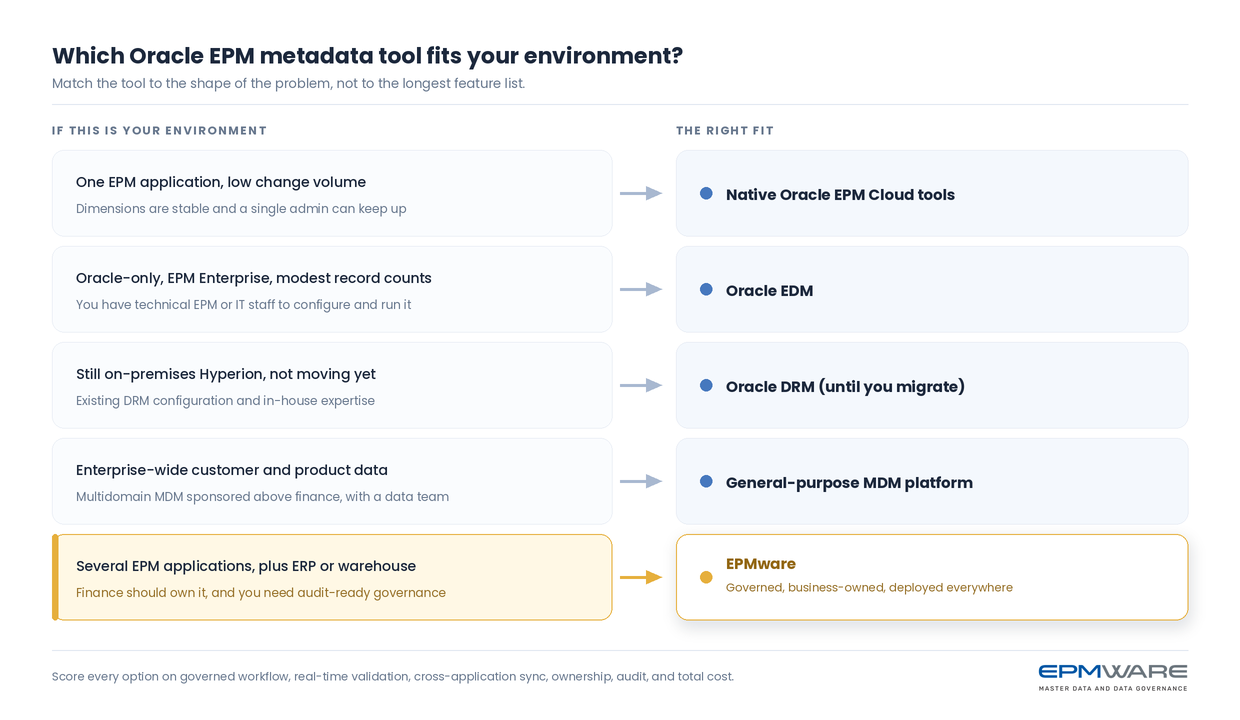This screenshot has width=1240, height=720.
Task: Click the 'General-purpose MDM platform' label
Action: point(849,483)
